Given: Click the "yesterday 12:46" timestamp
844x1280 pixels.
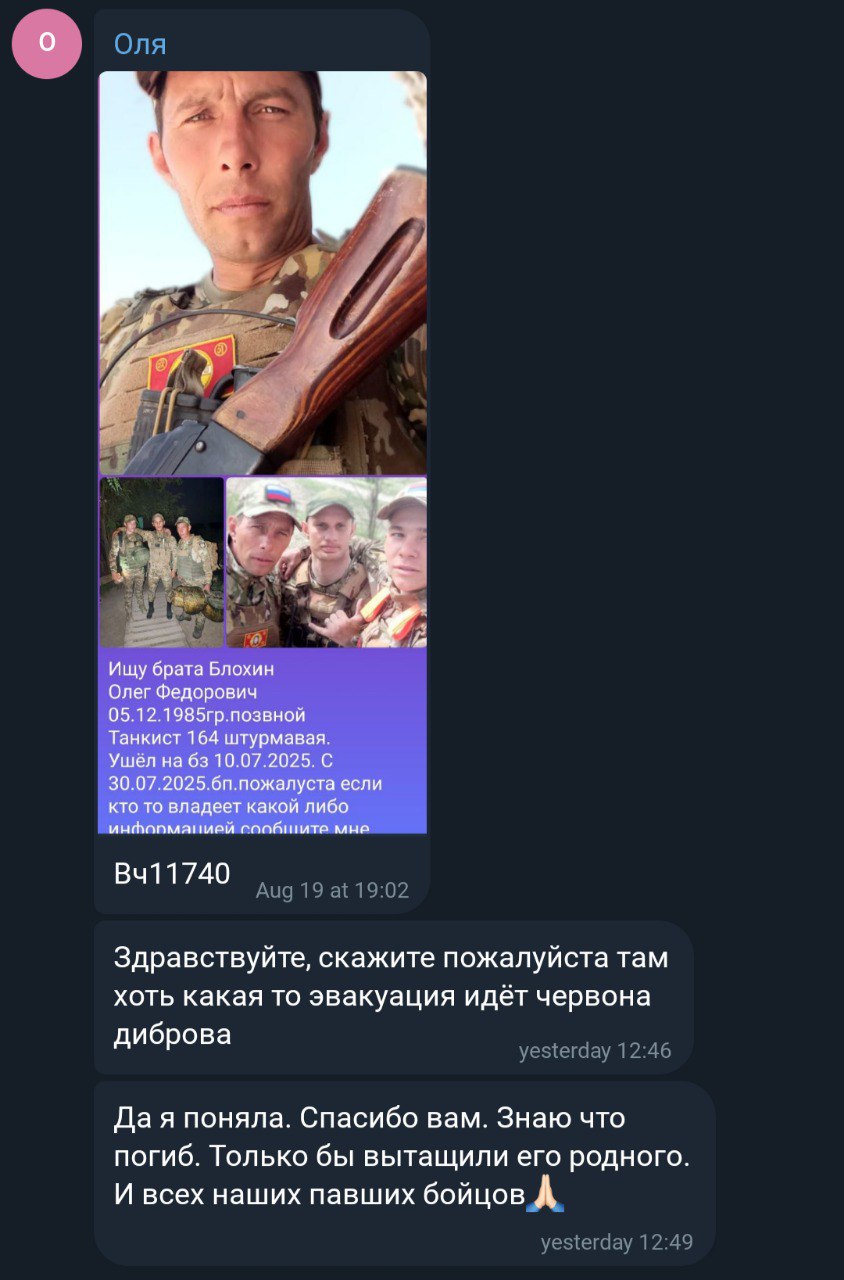Looking at the screenshot, I should point(595,1051).
